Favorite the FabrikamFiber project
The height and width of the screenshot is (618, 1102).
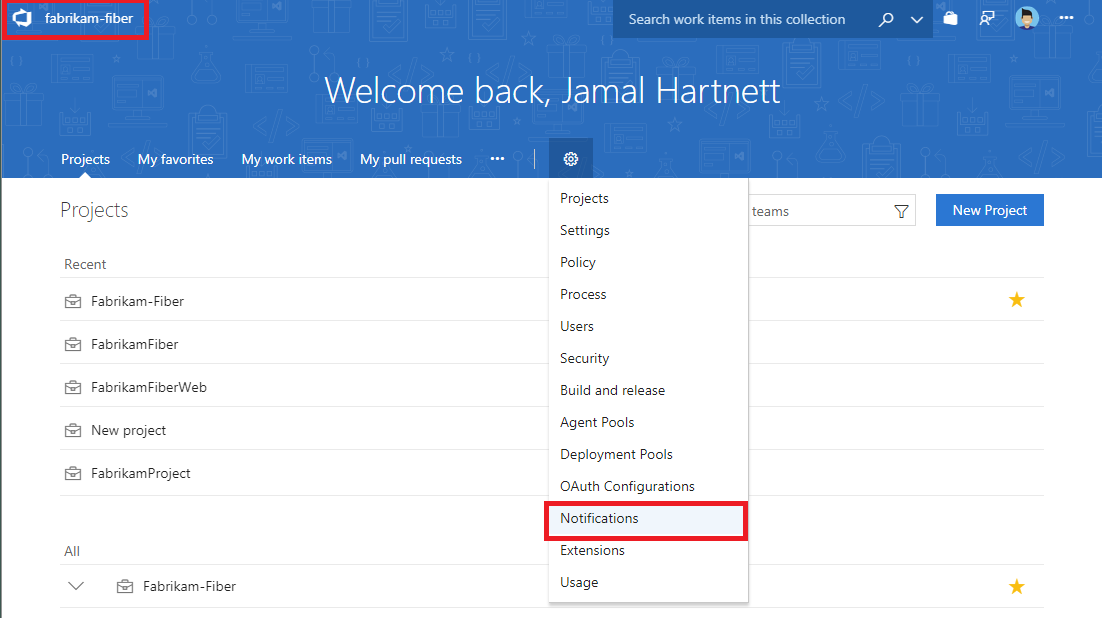click(1016, 343)
